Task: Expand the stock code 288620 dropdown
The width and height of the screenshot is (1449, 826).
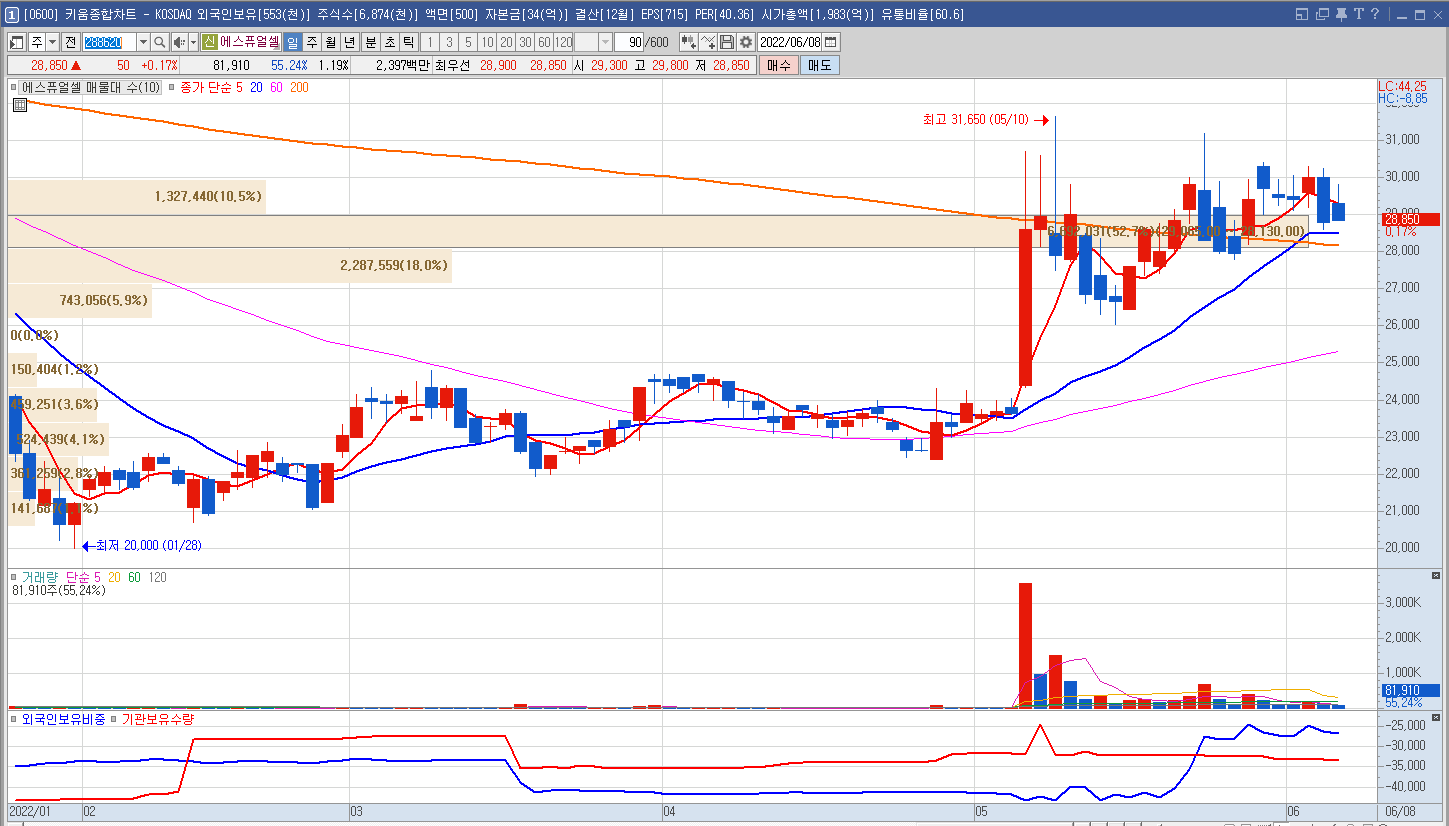Action: pyautogui.click(x=143, y=42)
